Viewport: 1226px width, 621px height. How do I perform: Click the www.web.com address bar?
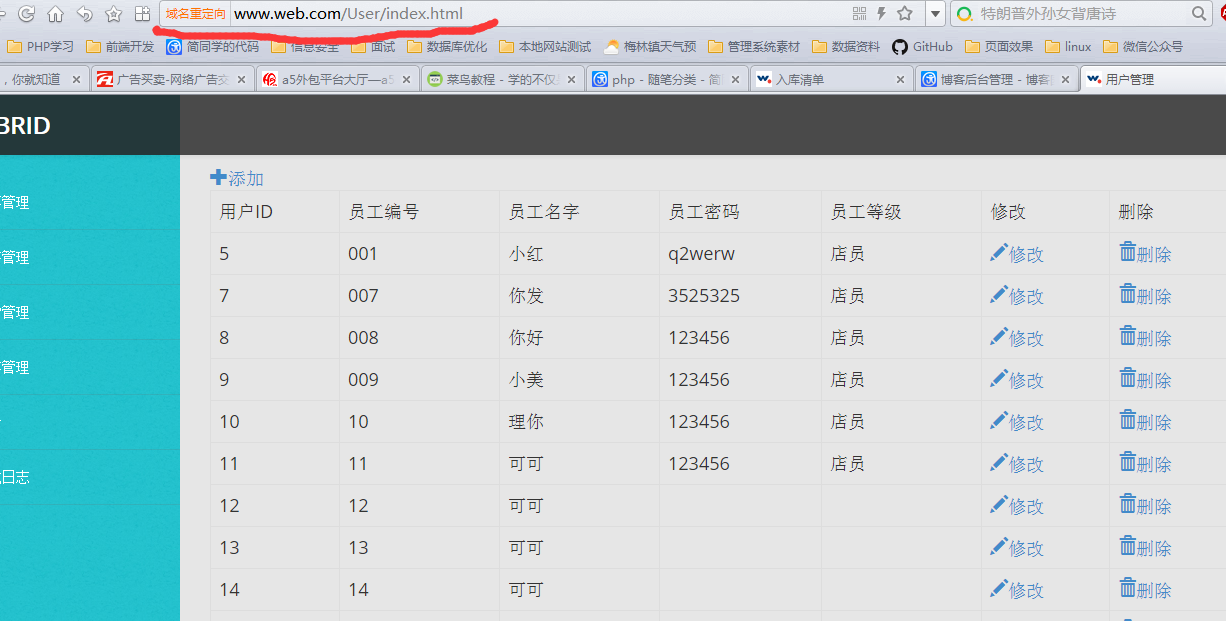point(540,14)
